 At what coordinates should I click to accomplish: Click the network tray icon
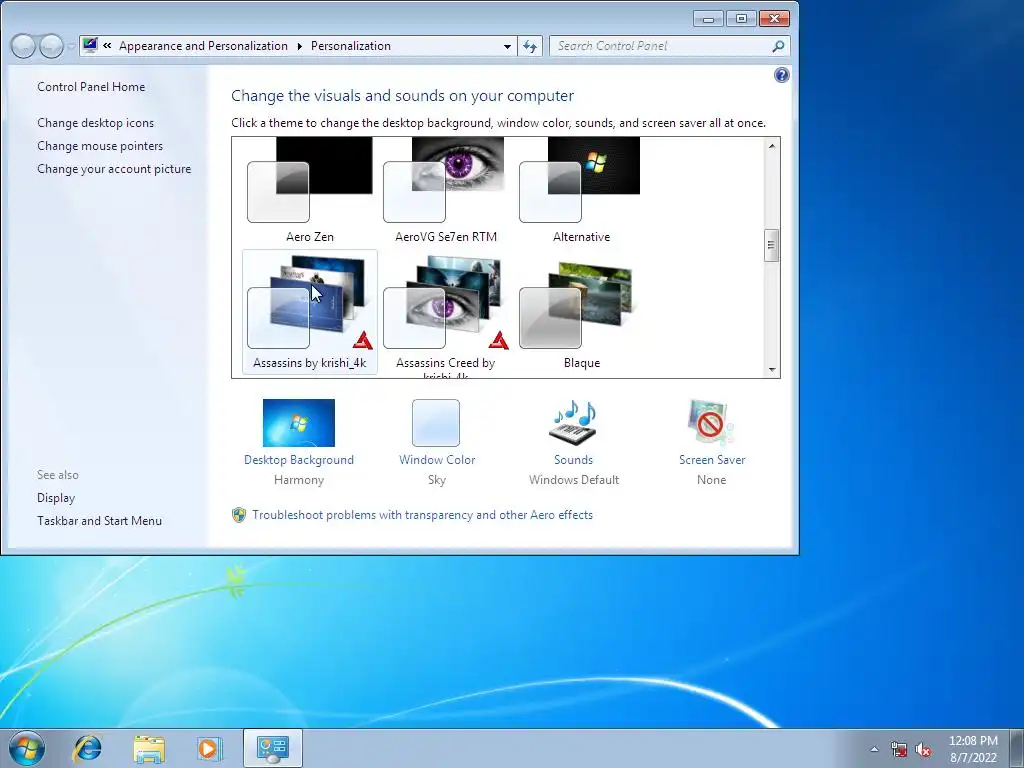pos(899,749)
